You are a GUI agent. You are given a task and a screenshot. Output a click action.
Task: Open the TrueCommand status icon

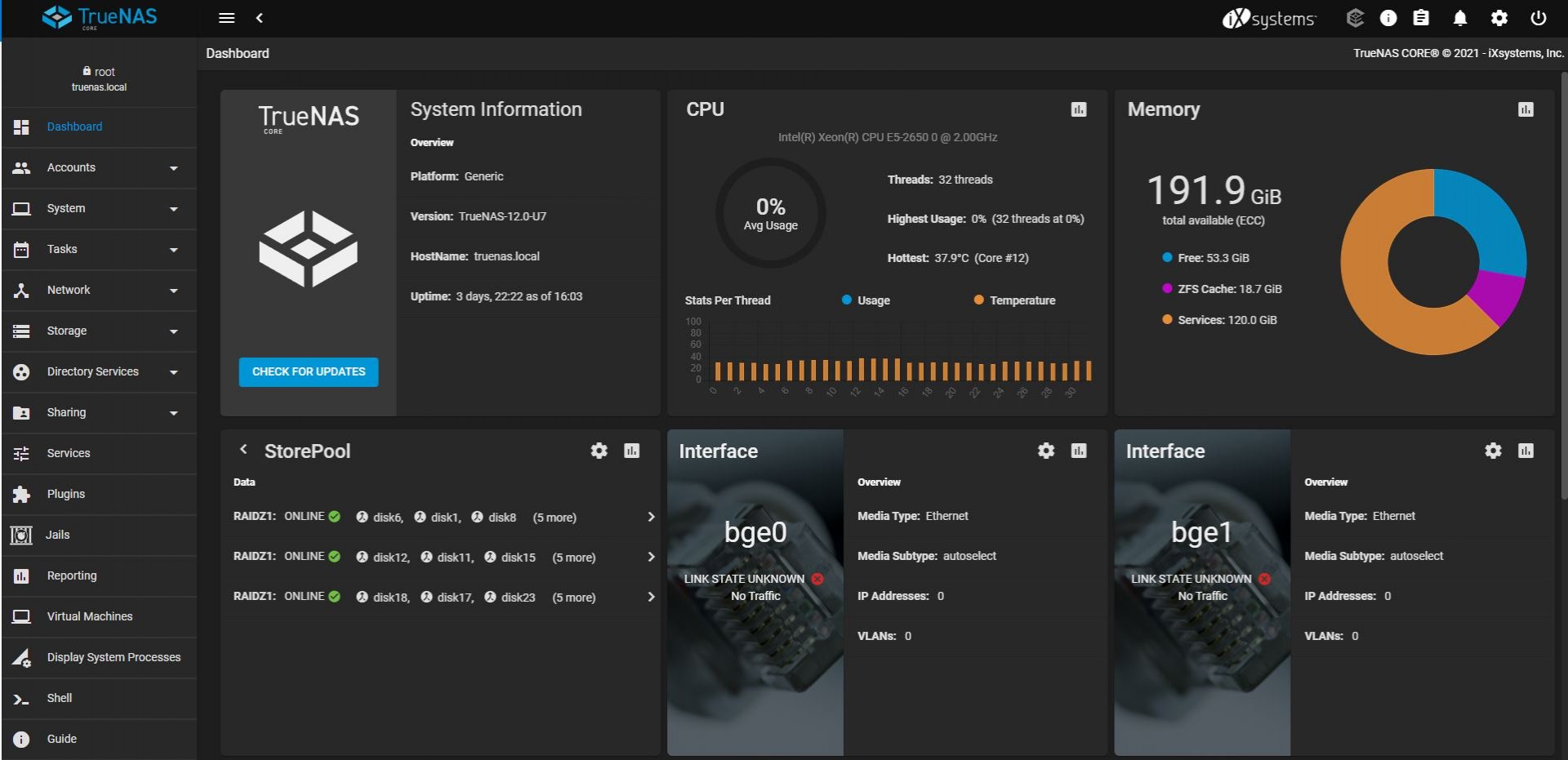(1355, 18)
